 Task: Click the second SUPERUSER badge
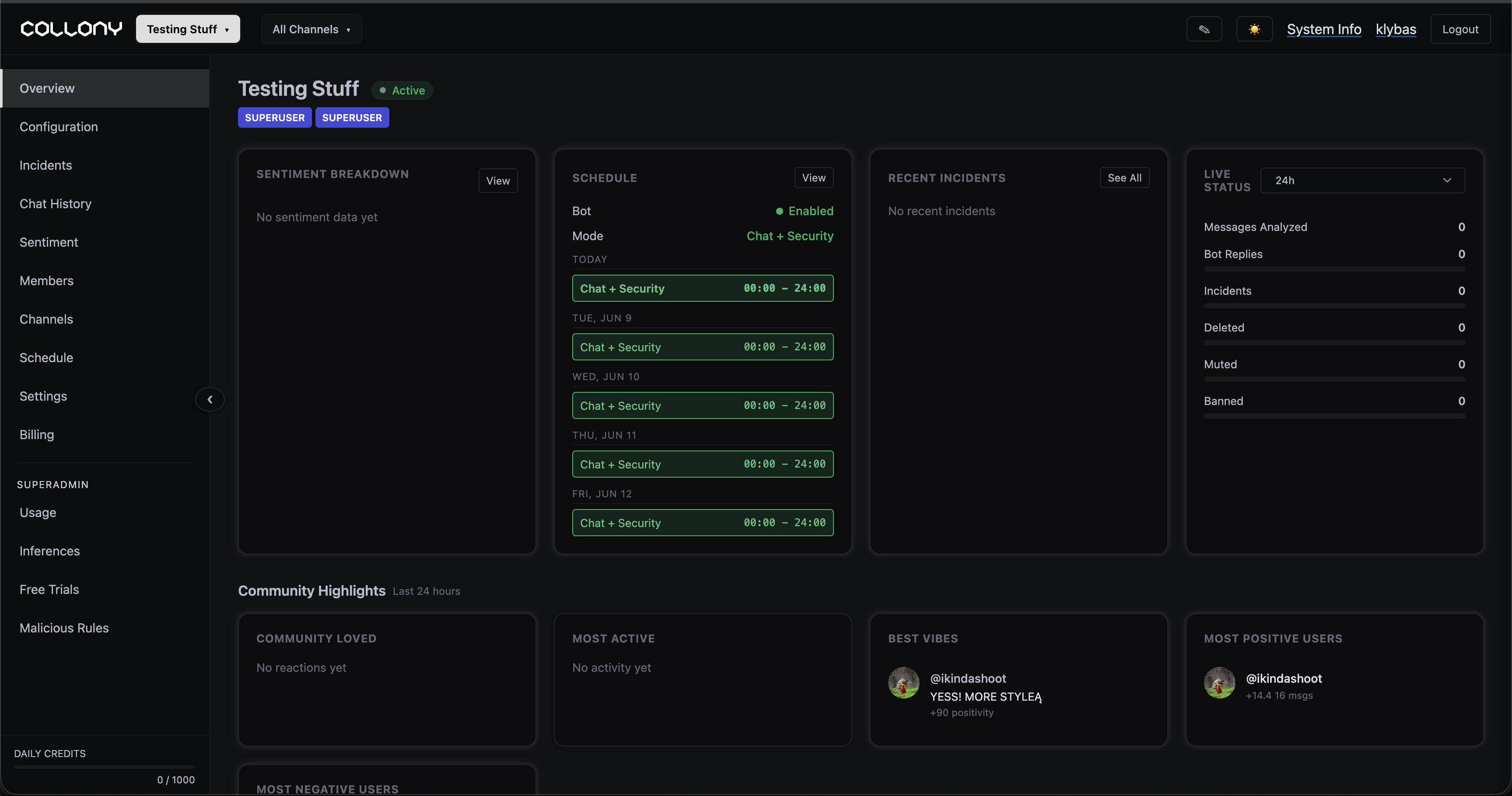click(x=352, y=117)
